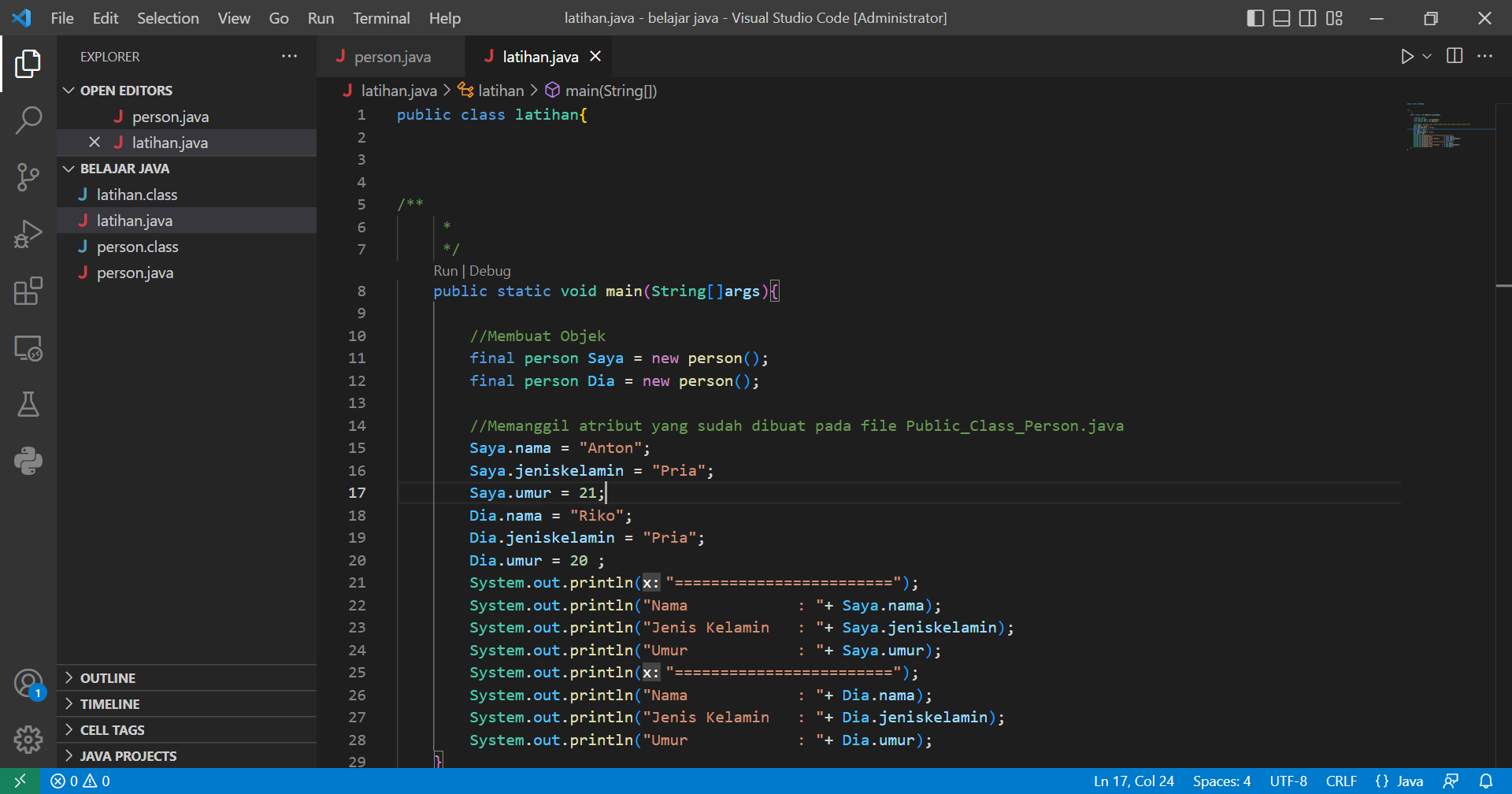The width and height of the screenshot is (1512, 794).
Task: Open the Testing view
Action: click(28, 404)
